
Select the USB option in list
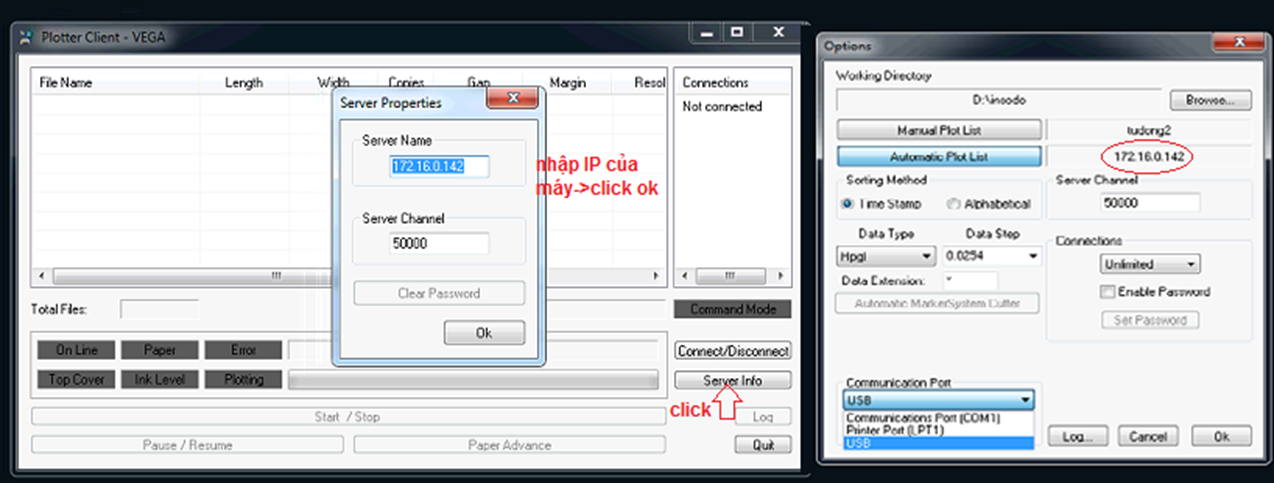coord(938,443)
